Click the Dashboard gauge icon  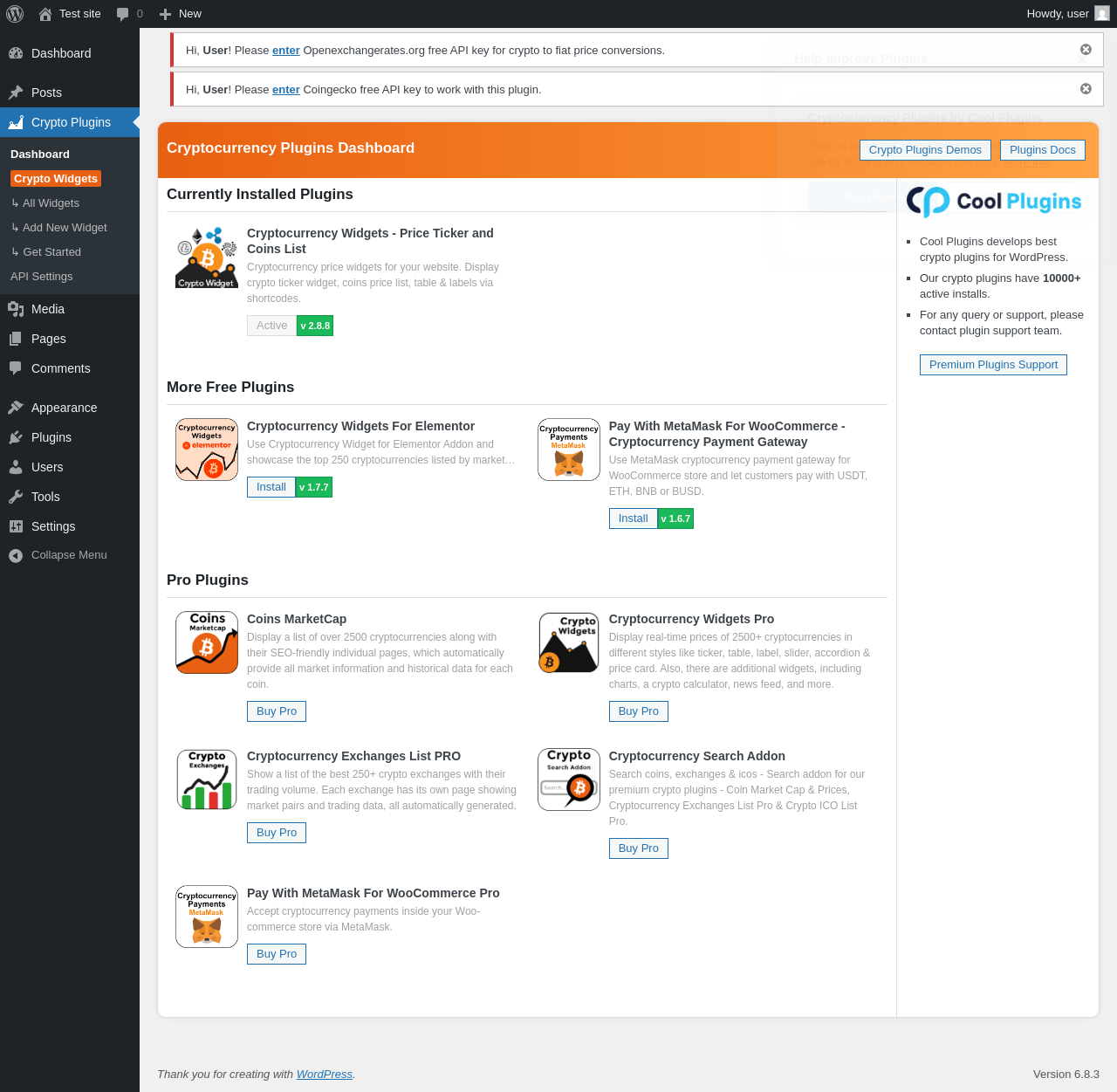click(x=16, y=53)
